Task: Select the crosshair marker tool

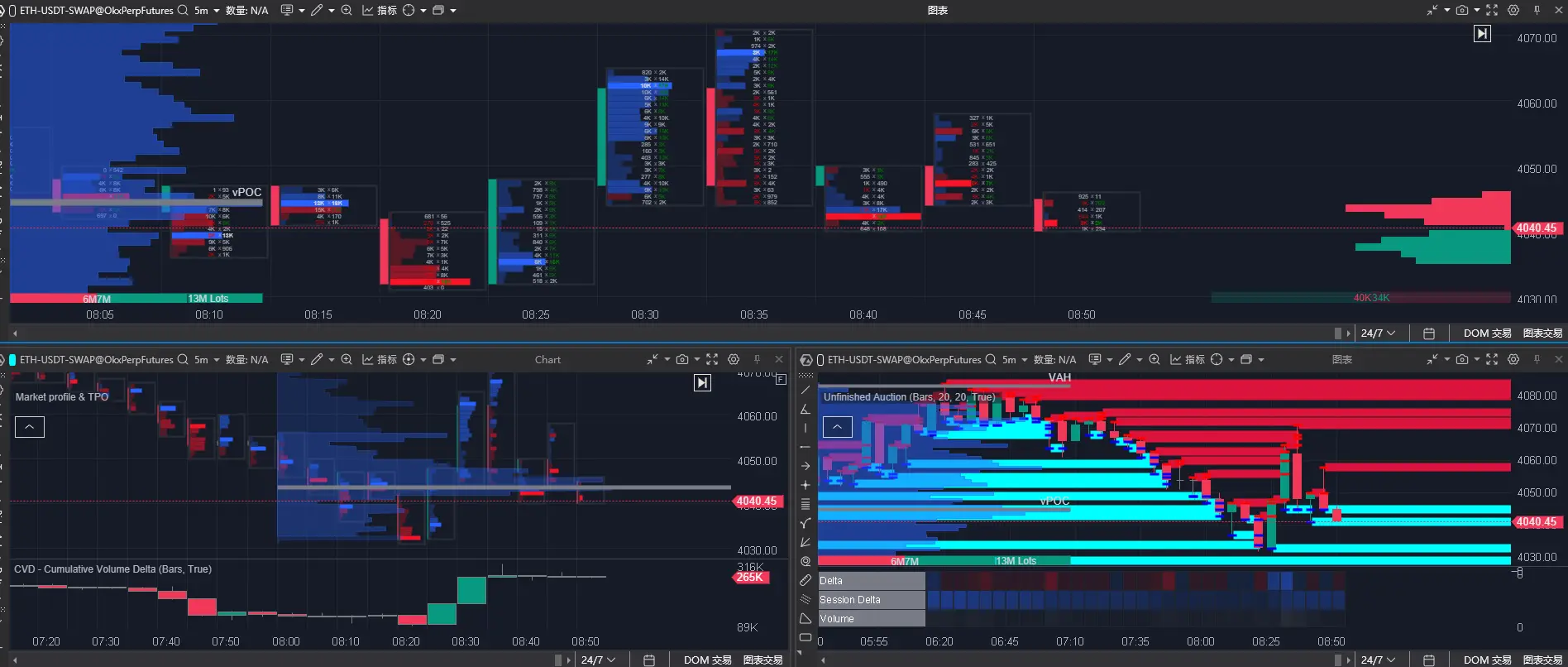Action: [x=806, y=485]
